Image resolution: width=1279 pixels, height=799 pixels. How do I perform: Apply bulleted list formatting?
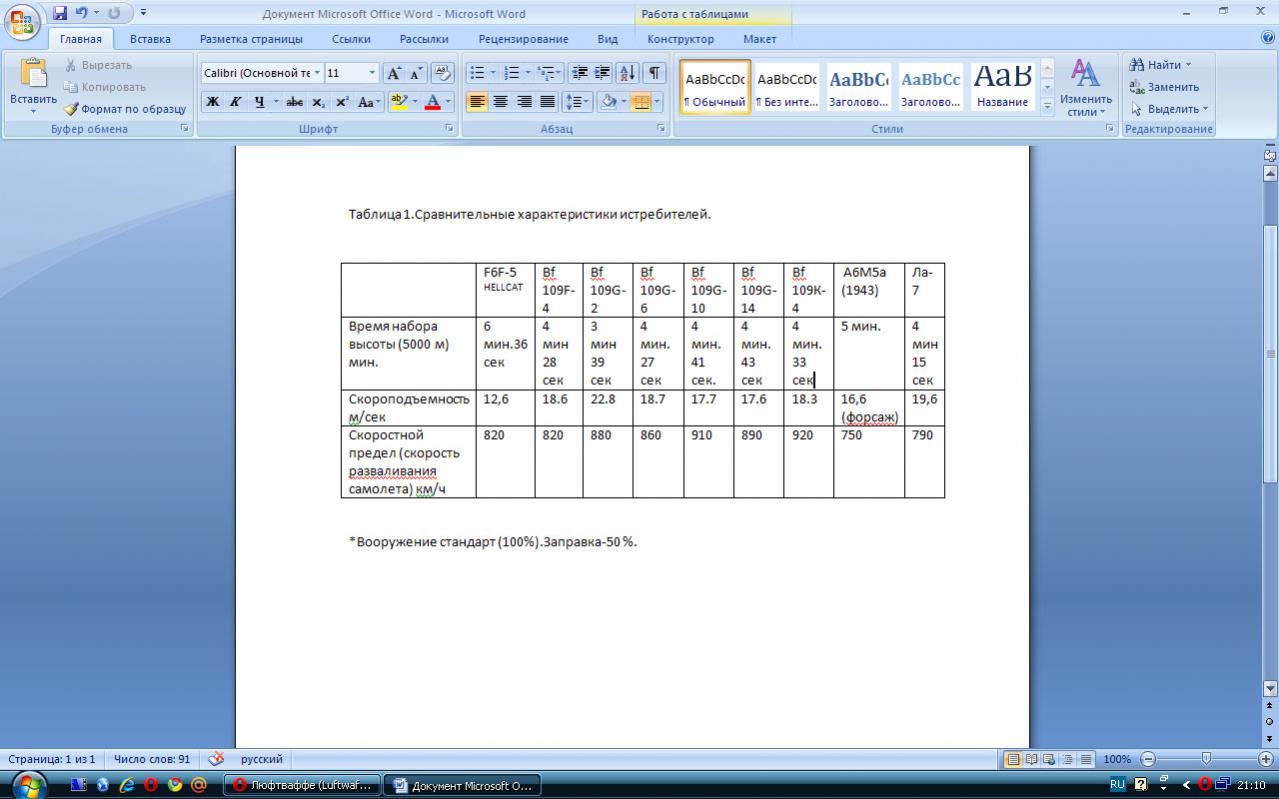click(x=477, y=73)
